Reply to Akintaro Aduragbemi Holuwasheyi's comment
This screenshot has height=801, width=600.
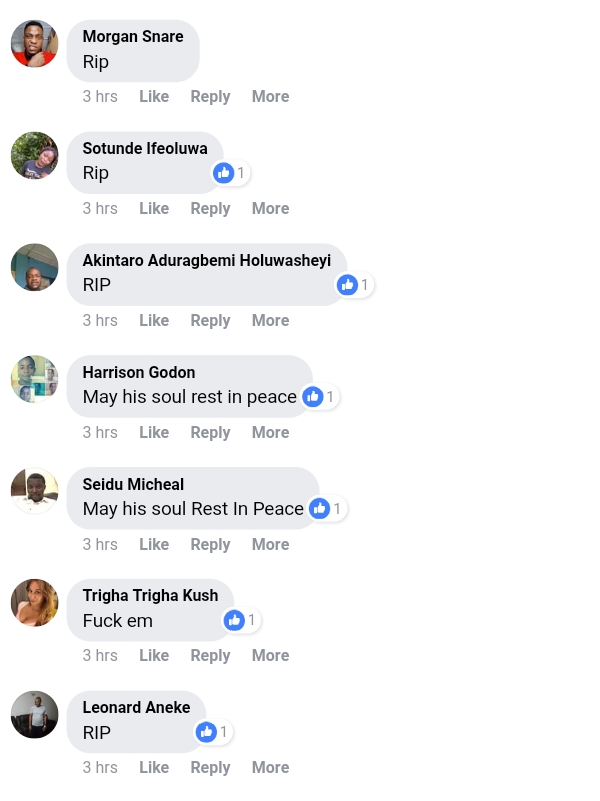(x=210, y=321)
